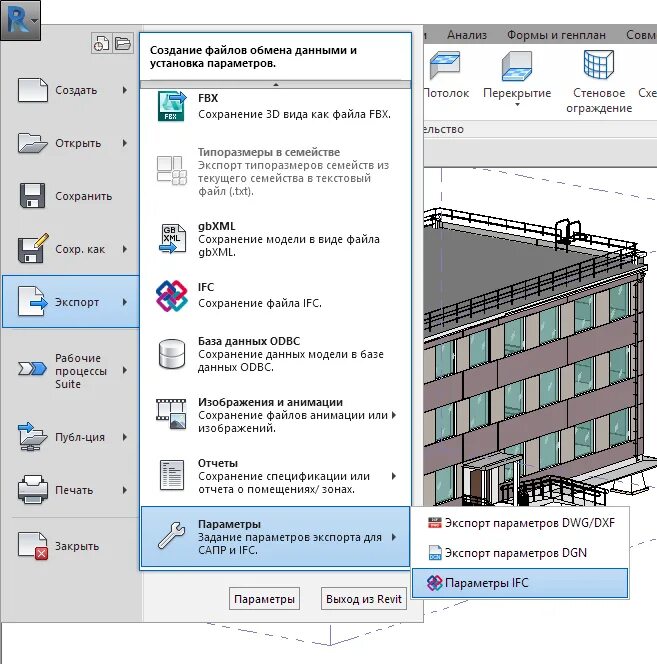The image size is (657, 664).
Task: Click the Потолок ceiling tool icon
Action: pos(445,66)
